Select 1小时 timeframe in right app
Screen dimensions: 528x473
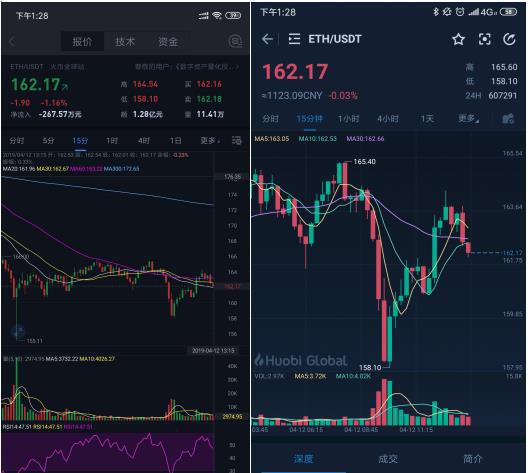pos(349,119)
